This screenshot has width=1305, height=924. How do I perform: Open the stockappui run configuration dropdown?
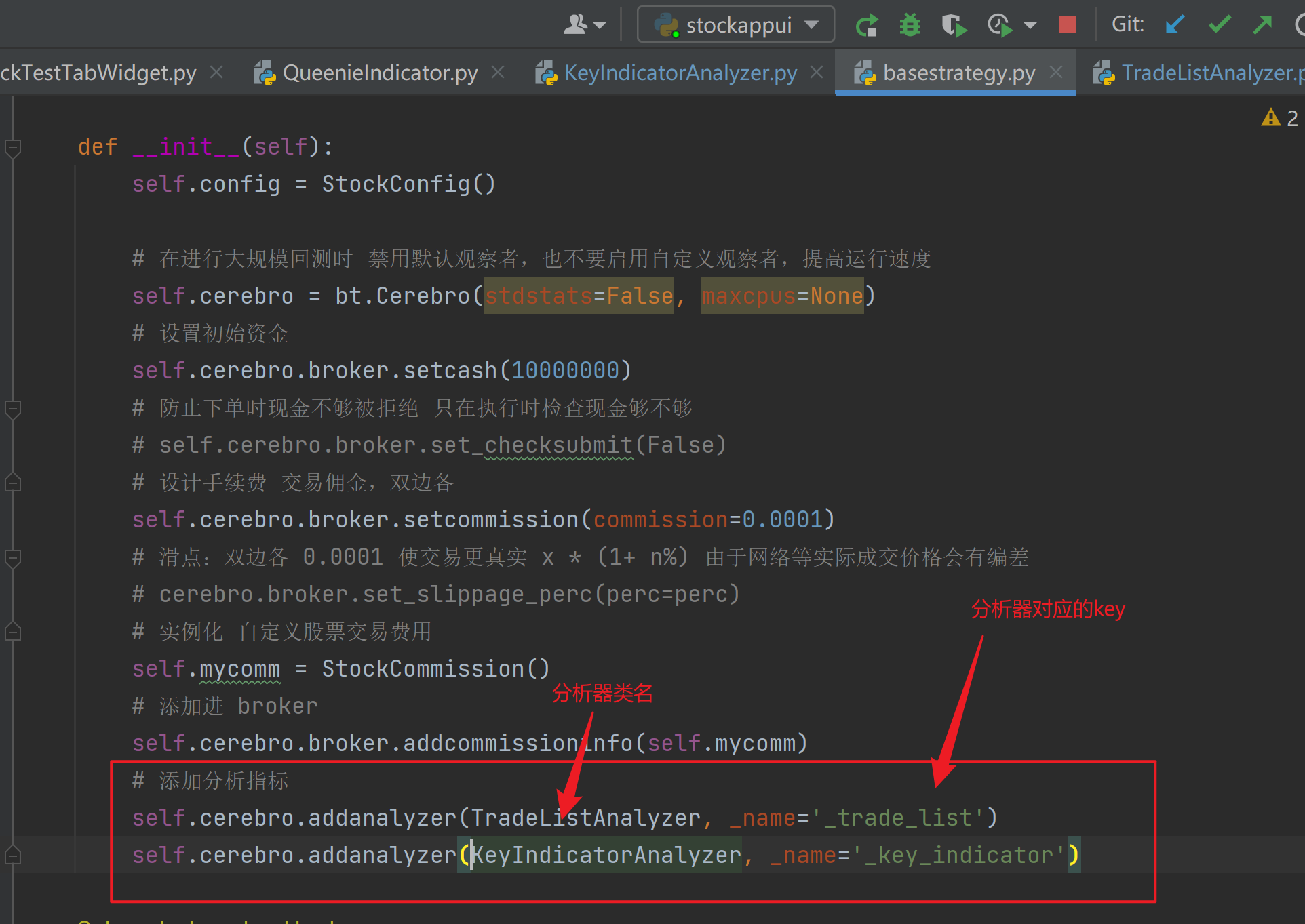736,25
